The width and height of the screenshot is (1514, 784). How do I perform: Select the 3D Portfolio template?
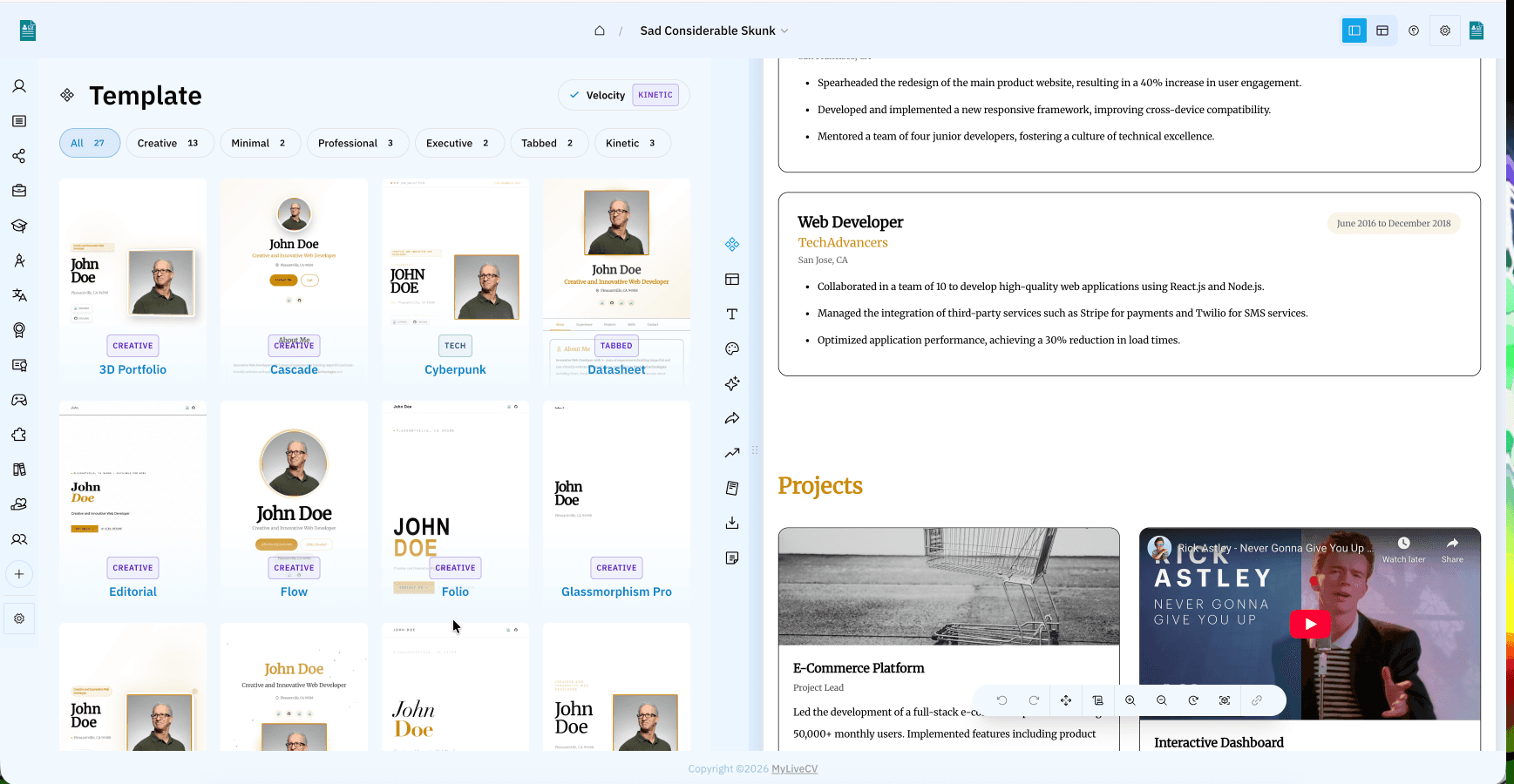[x=132, y=281]
